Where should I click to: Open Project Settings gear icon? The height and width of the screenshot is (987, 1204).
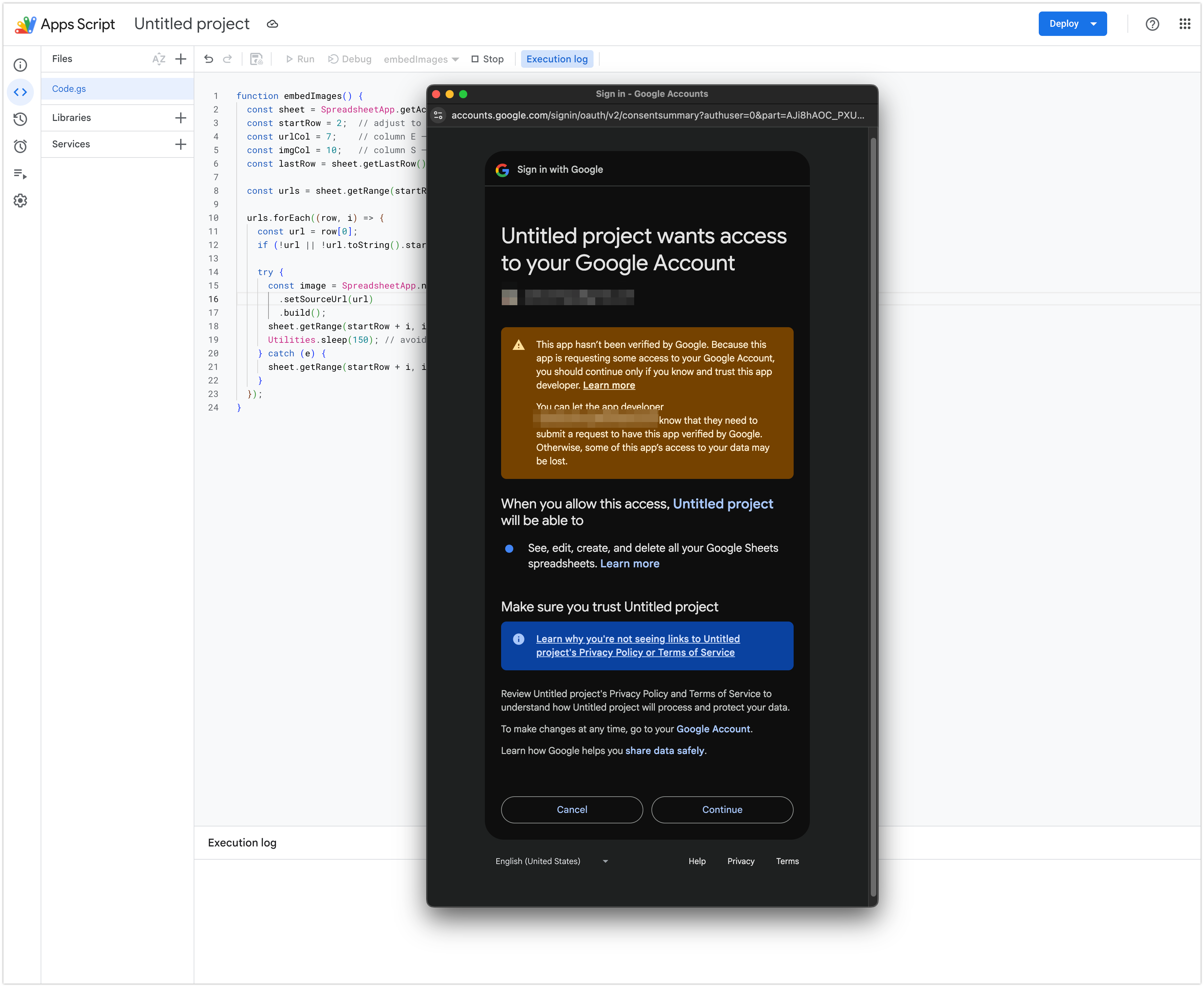tap(20, 201)
